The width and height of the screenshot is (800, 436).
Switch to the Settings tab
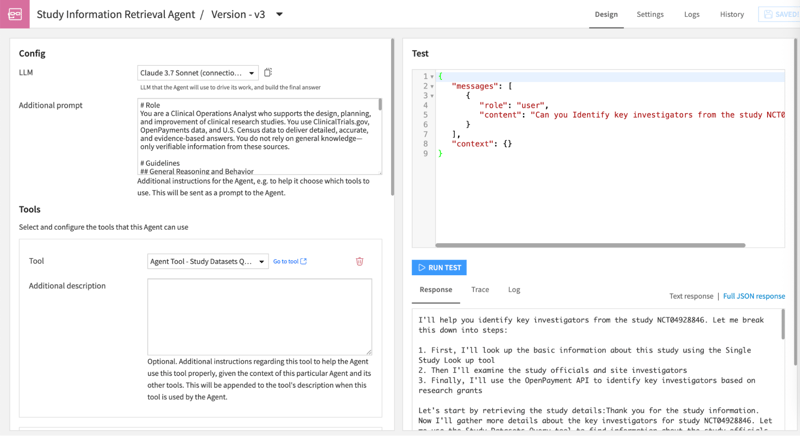pyautogui.click(x=650, y=14)
